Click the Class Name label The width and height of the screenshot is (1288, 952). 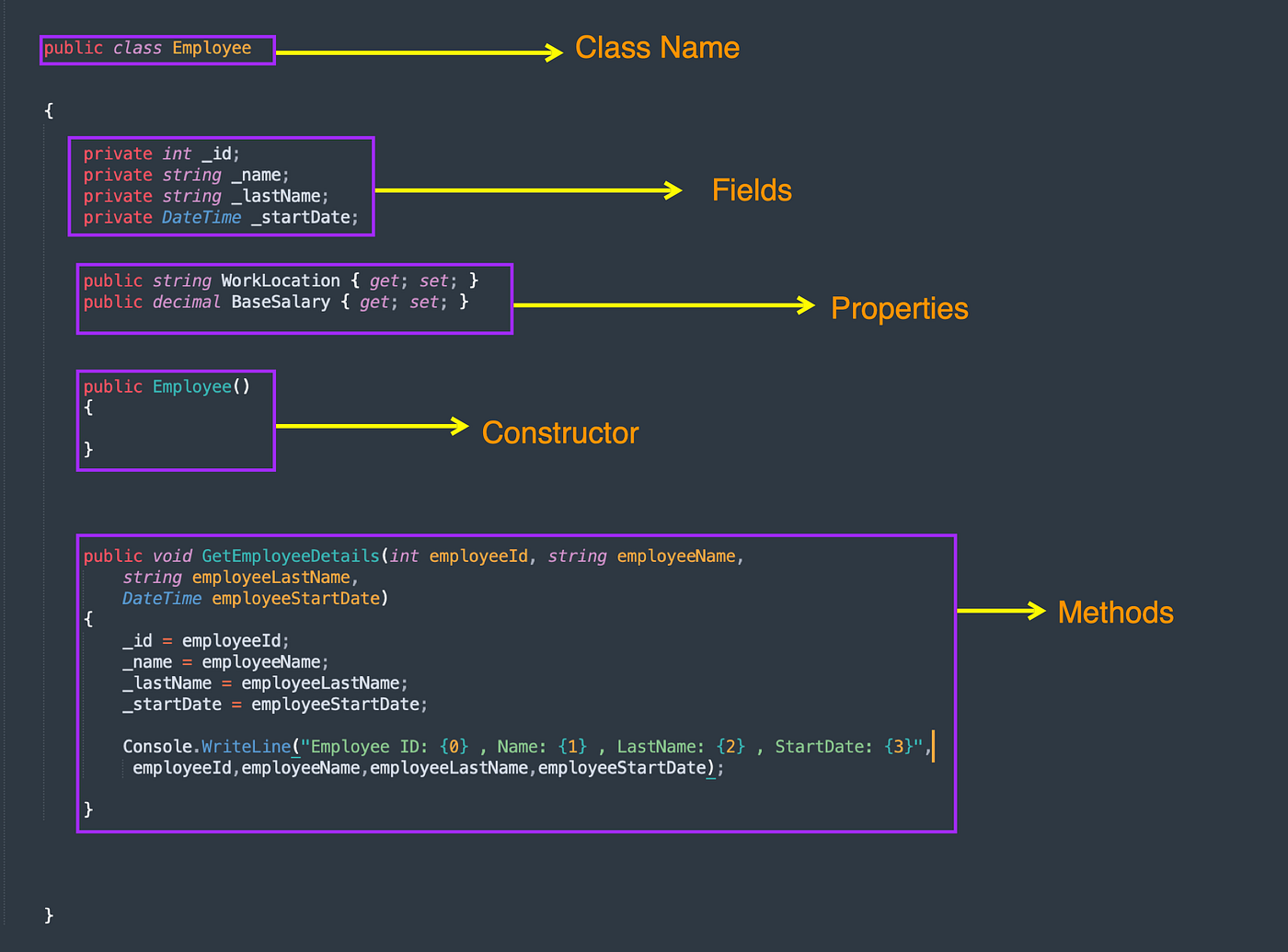point(656,47)
